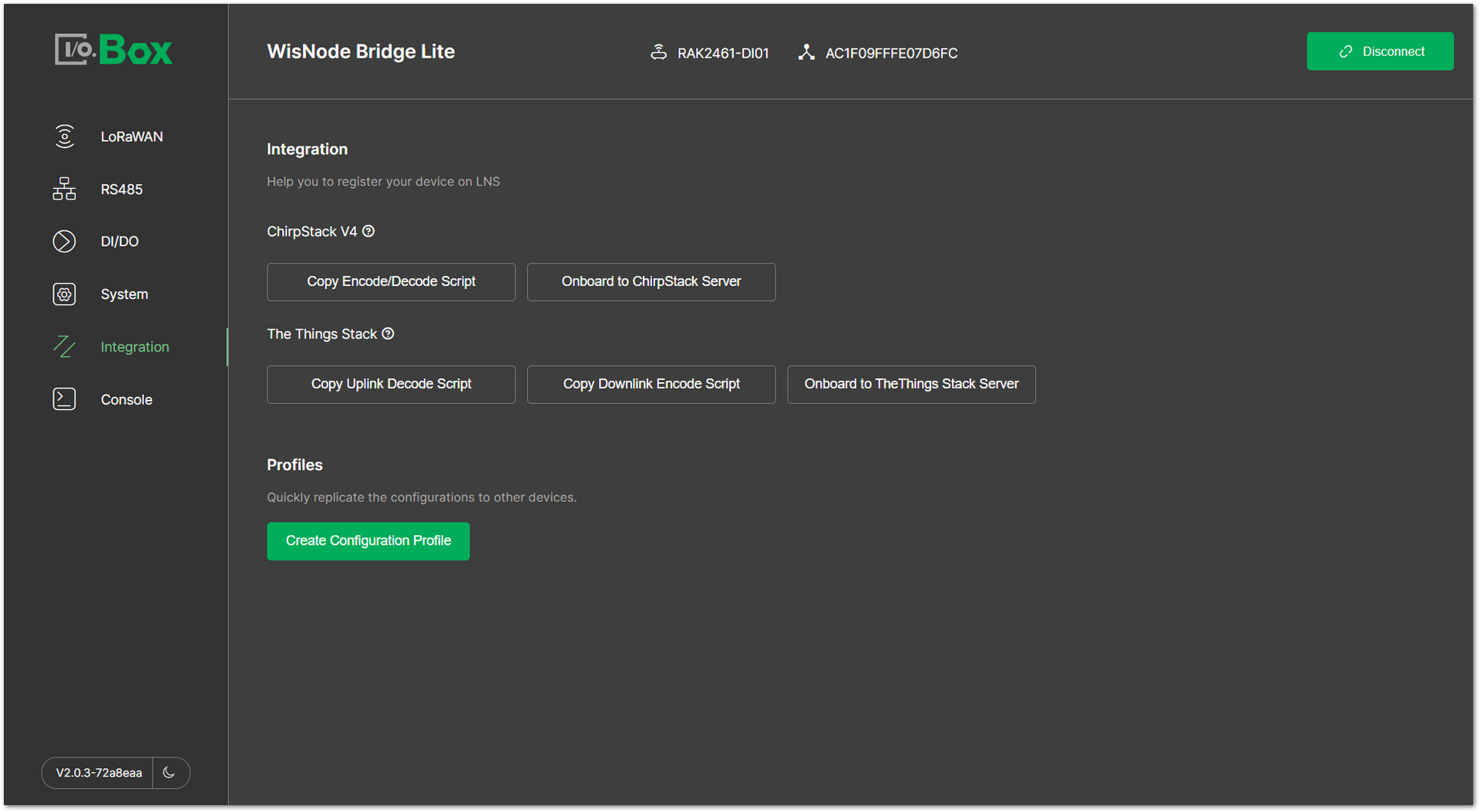The height and width of the screenshot is (812, 1480).
Task: Click the IO.Box logo
Action: coord(114,50)
